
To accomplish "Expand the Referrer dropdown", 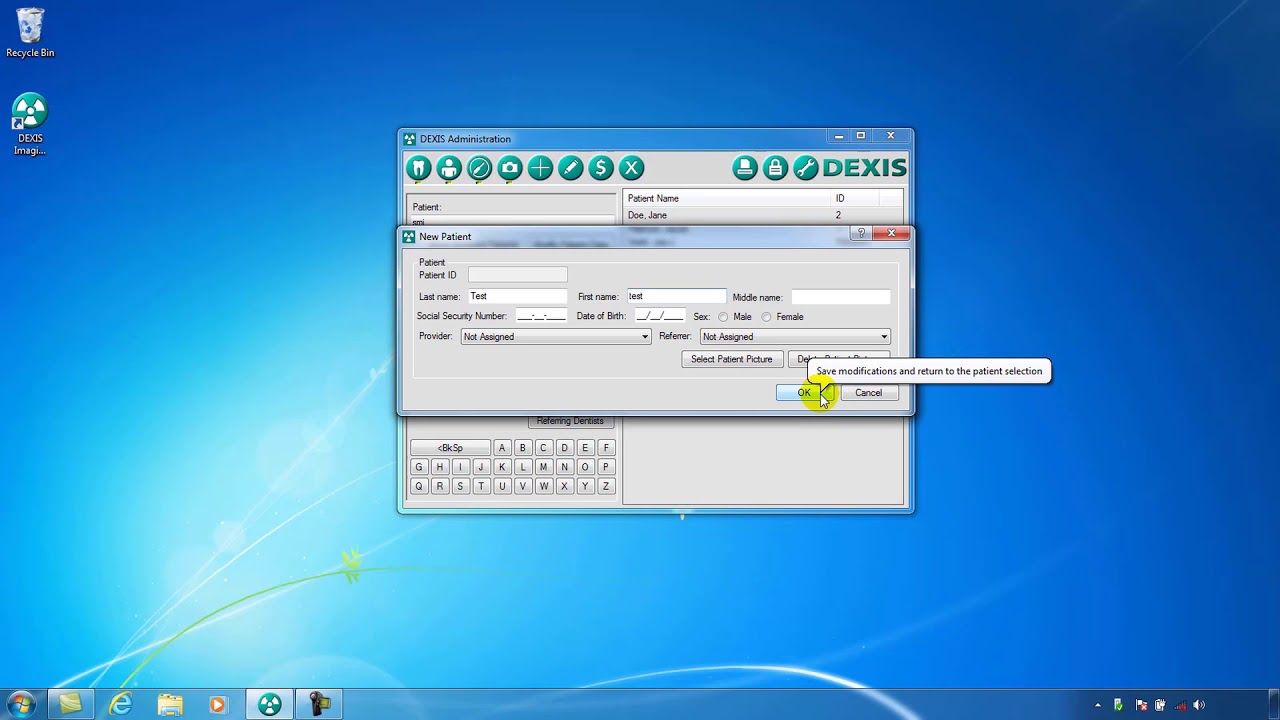I will pos(884,337).
